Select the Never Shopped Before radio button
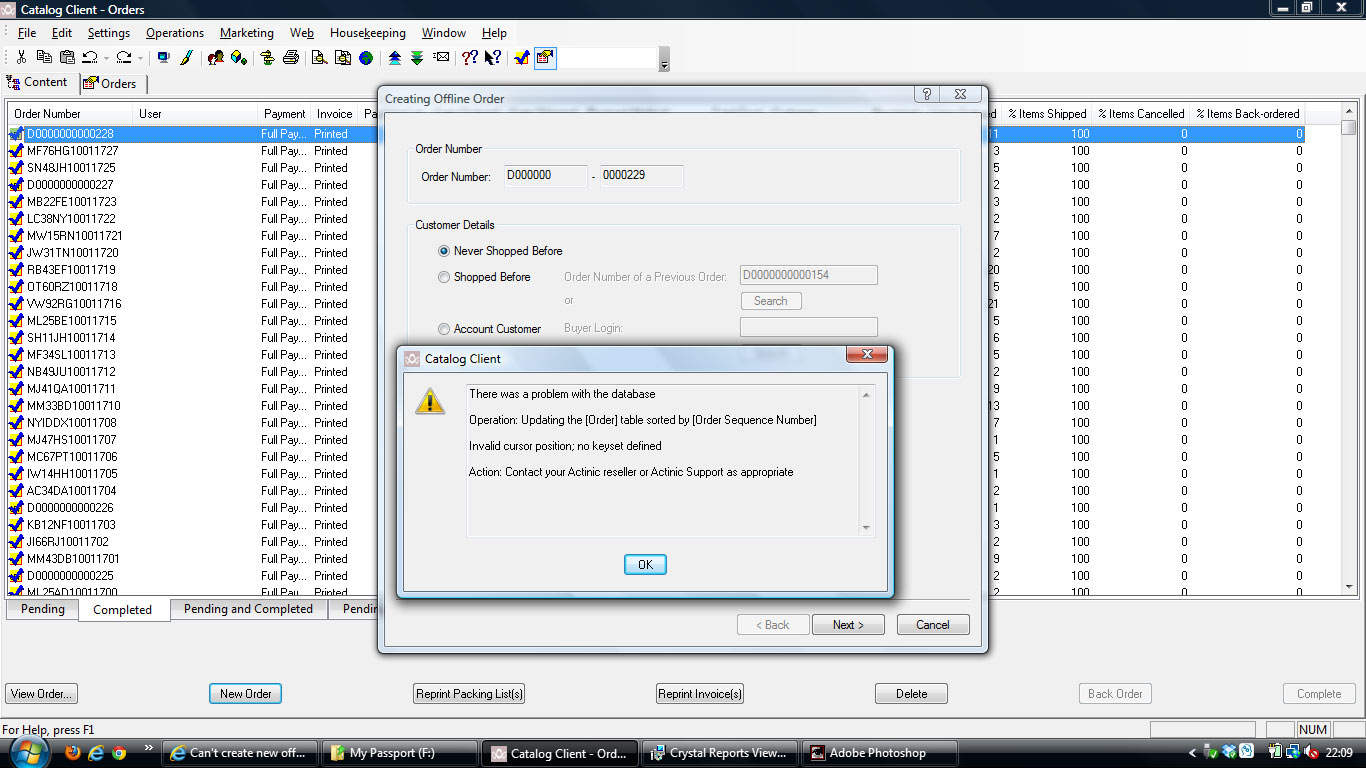Image resolution: width=1366 pixels, height=768 pixels. coord(444,251)
